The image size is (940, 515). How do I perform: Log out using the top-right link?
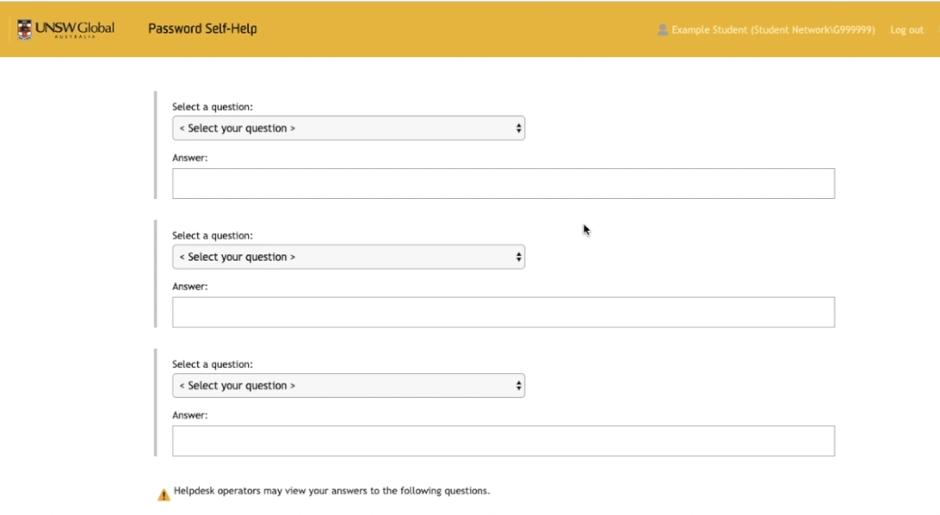click(906, 30)
